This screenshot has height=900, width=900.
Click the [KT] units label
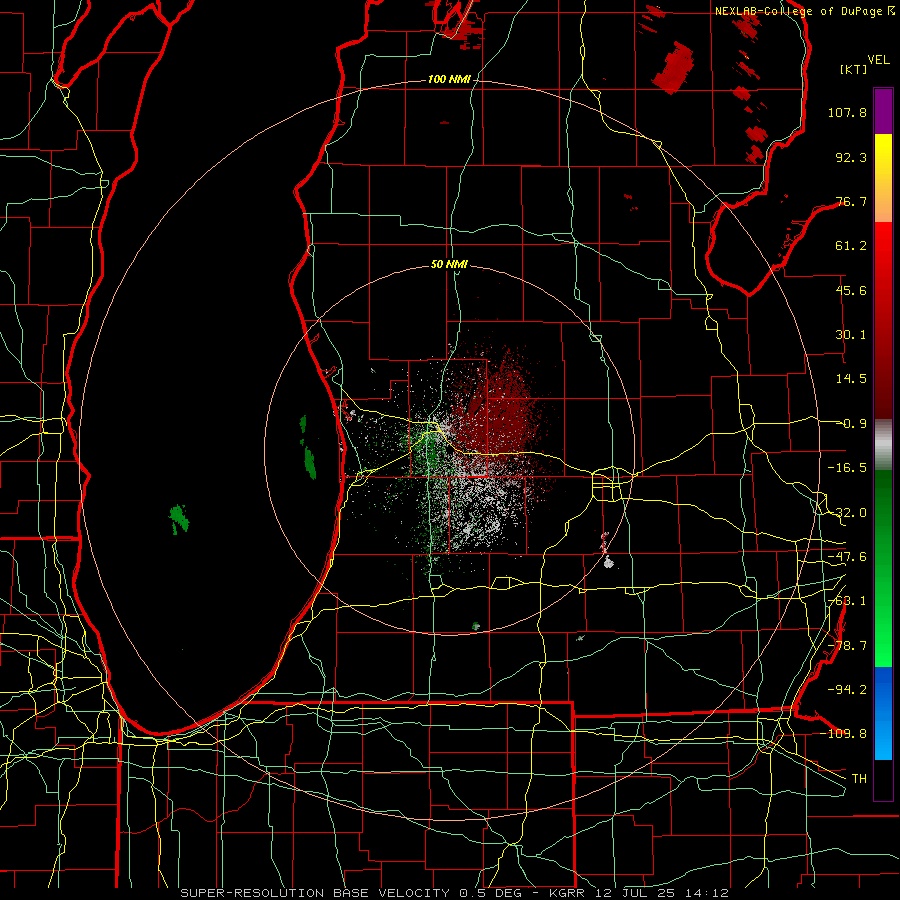point(853,69)
